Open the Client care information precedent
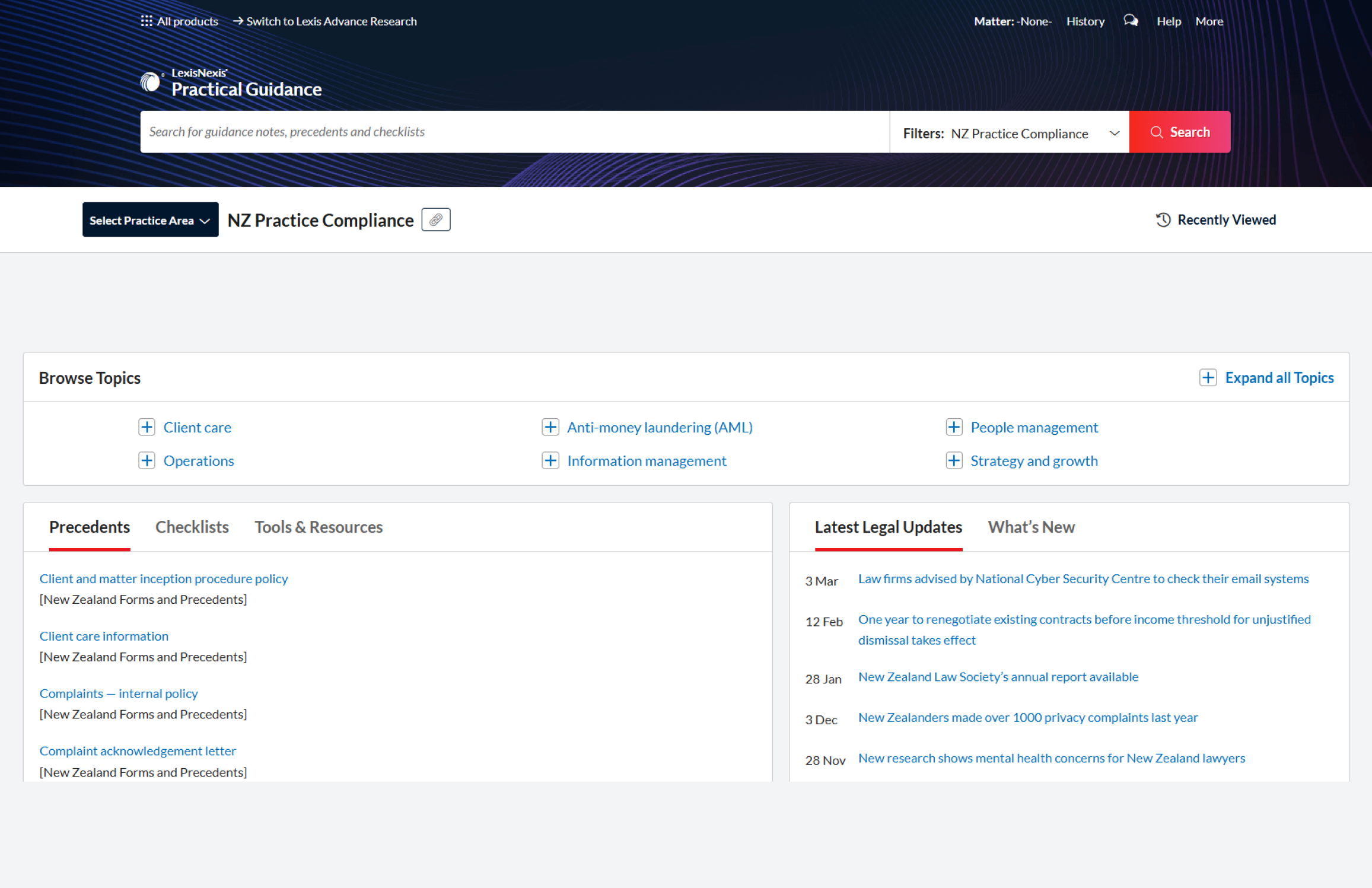Viewport: 1372px width, 888px height. pyautogui.click(x=104, y=636)
